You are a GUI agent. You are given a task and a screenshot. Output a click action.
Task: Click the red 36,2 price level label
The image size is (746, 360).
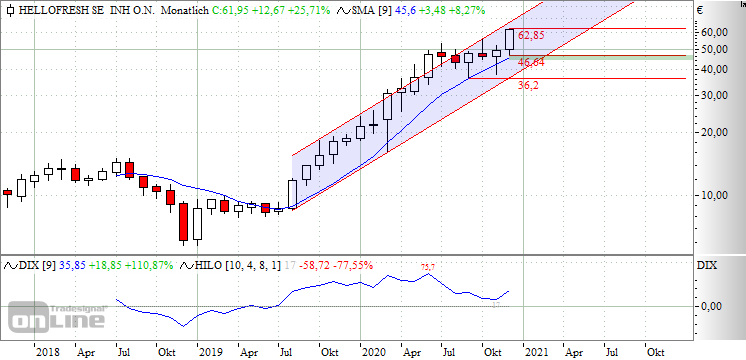pos(529,85)
